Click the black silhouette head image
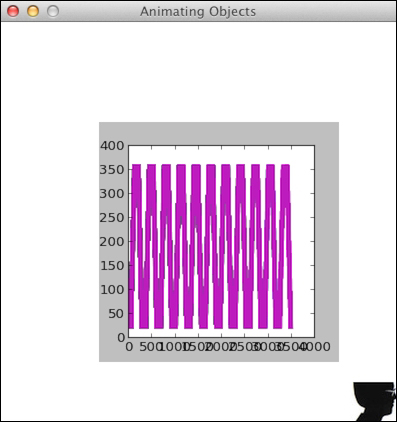 pos(374,401)
